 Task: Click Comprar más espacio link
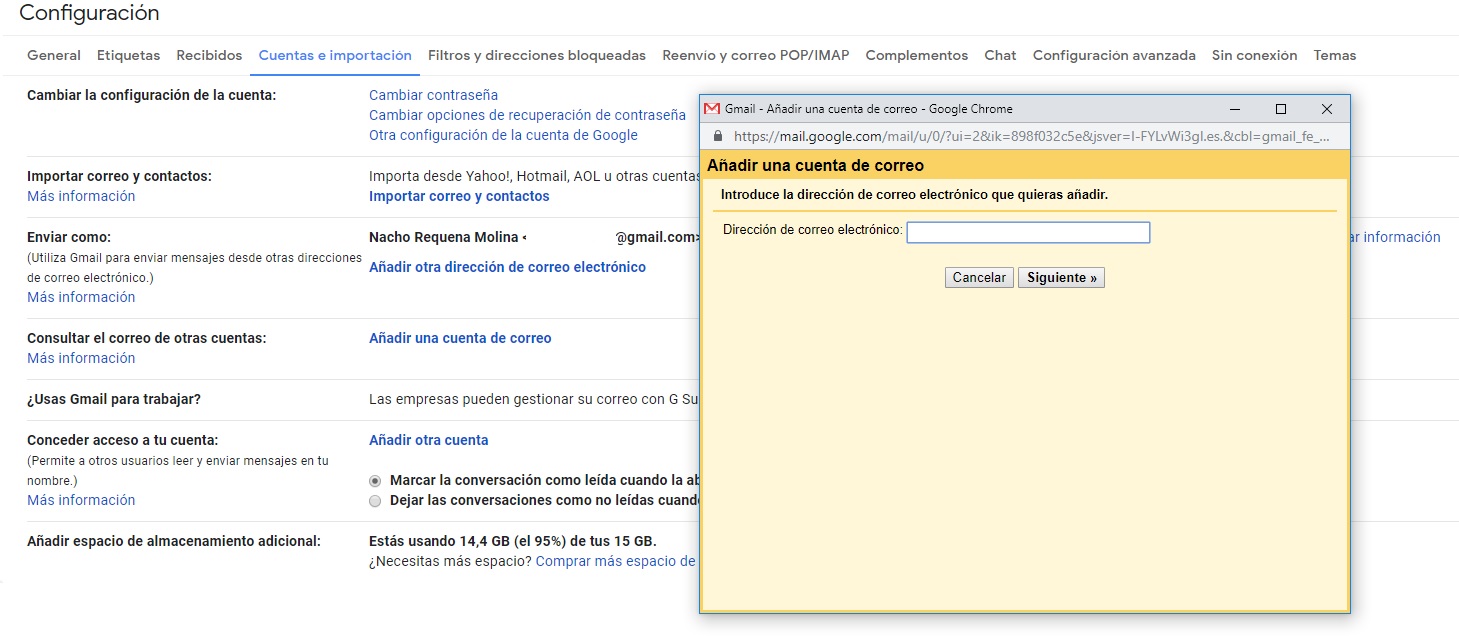(615, 561)
